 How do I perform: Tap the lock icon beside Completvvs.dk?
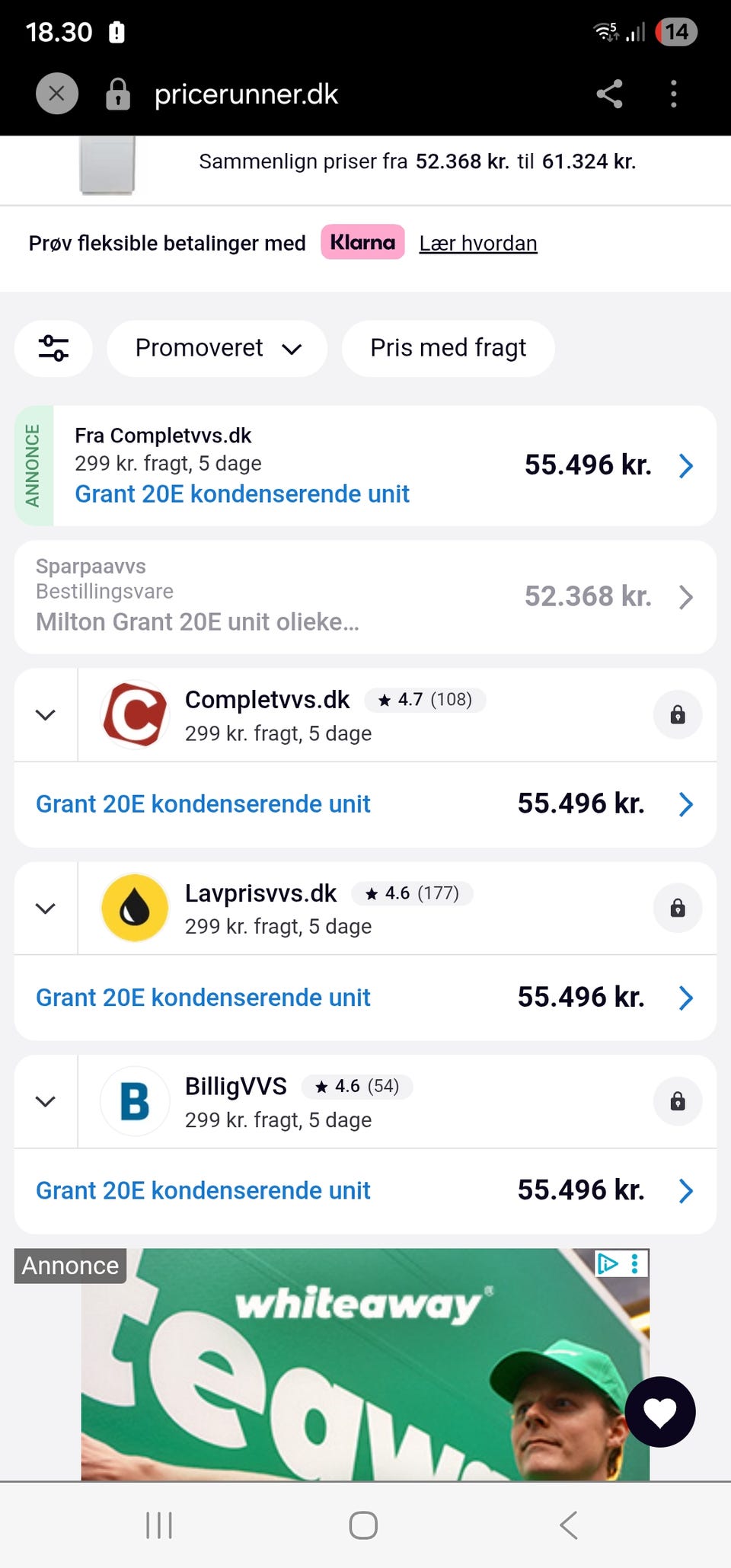click(x=678, y=714)
